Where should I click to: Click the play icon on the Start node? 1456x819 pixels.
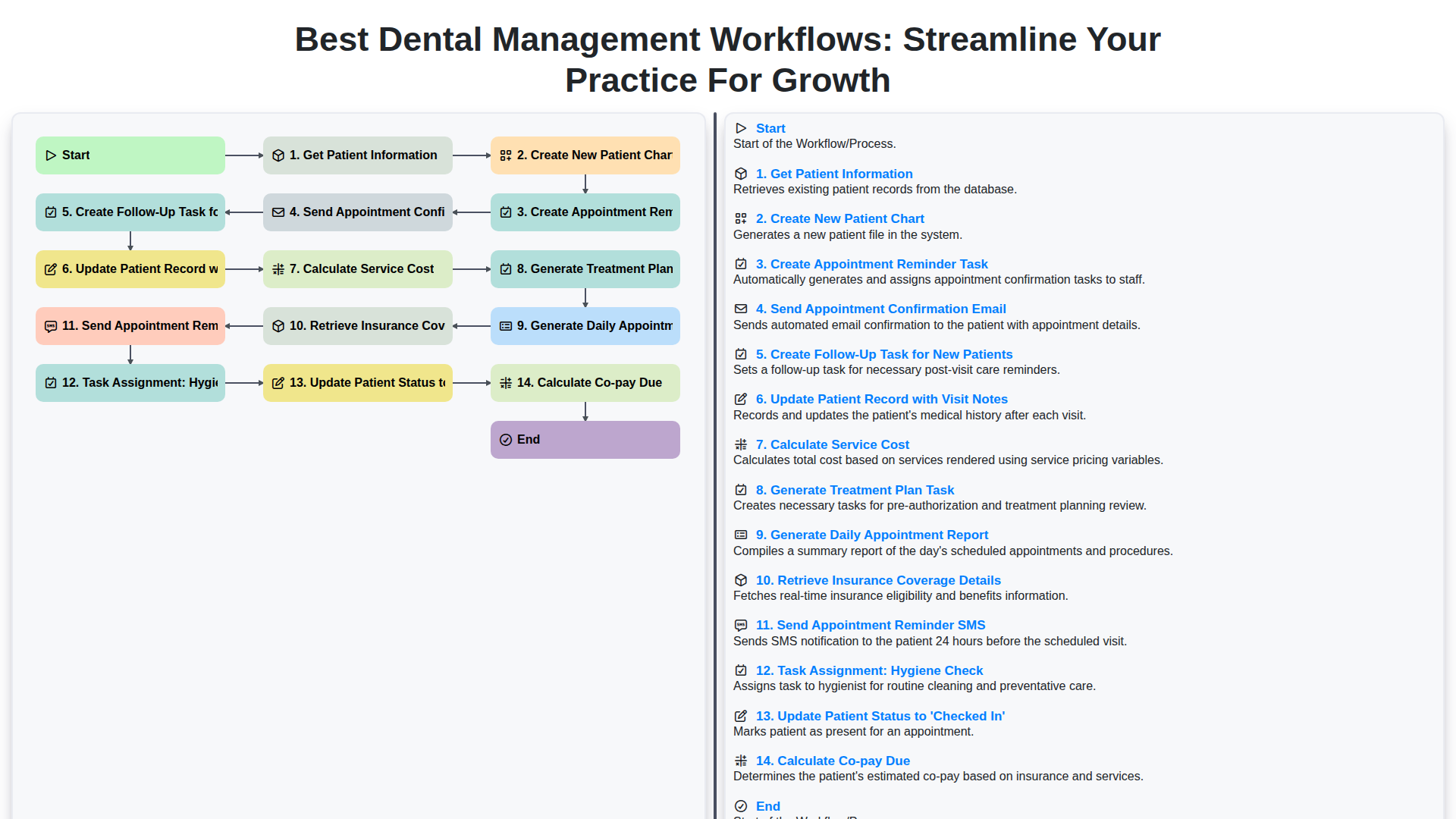[x=52, y=155]
